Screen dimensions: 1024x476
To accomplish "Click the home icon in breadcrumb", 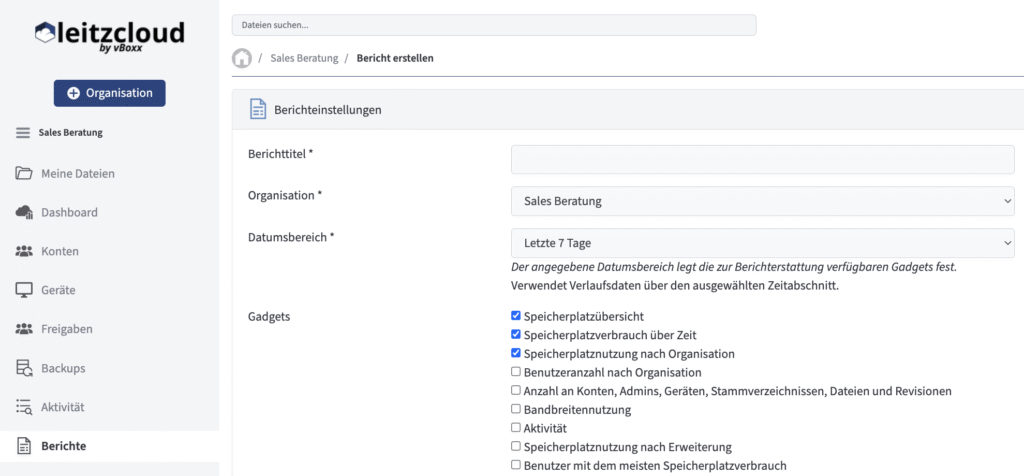I will click(x=242, y=58).
